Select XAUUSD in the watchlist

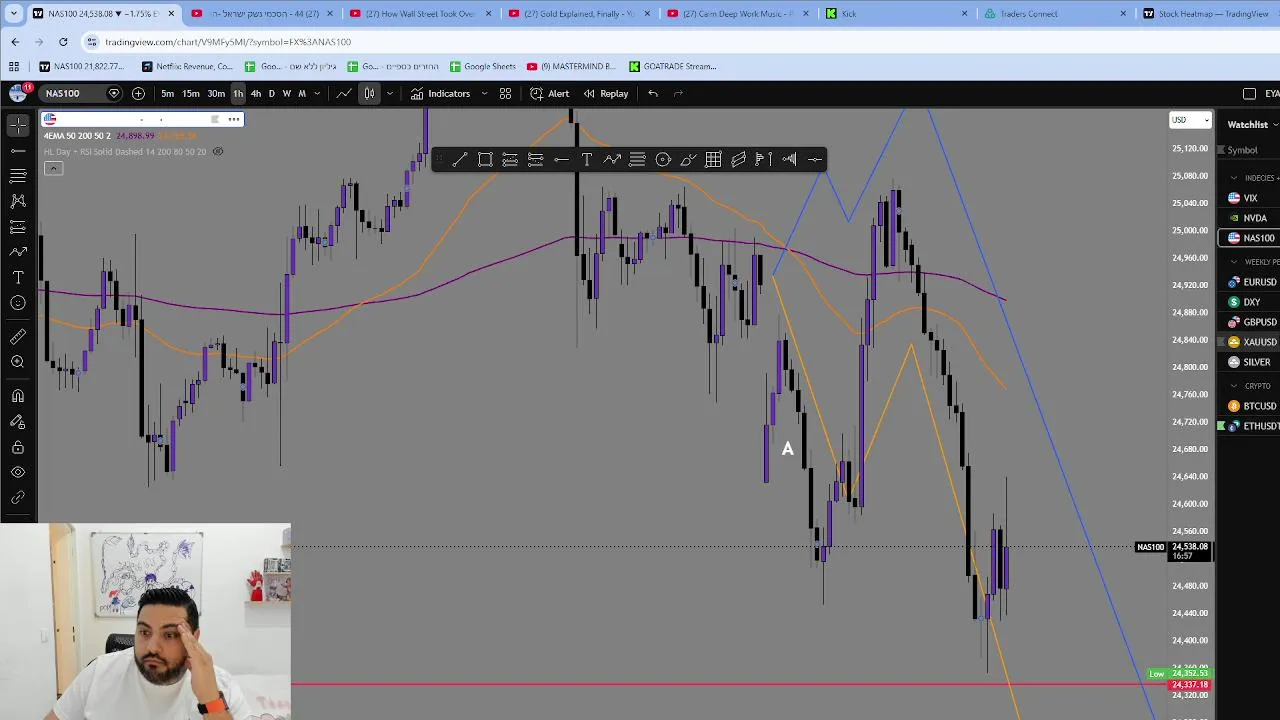coord(1250,342)
